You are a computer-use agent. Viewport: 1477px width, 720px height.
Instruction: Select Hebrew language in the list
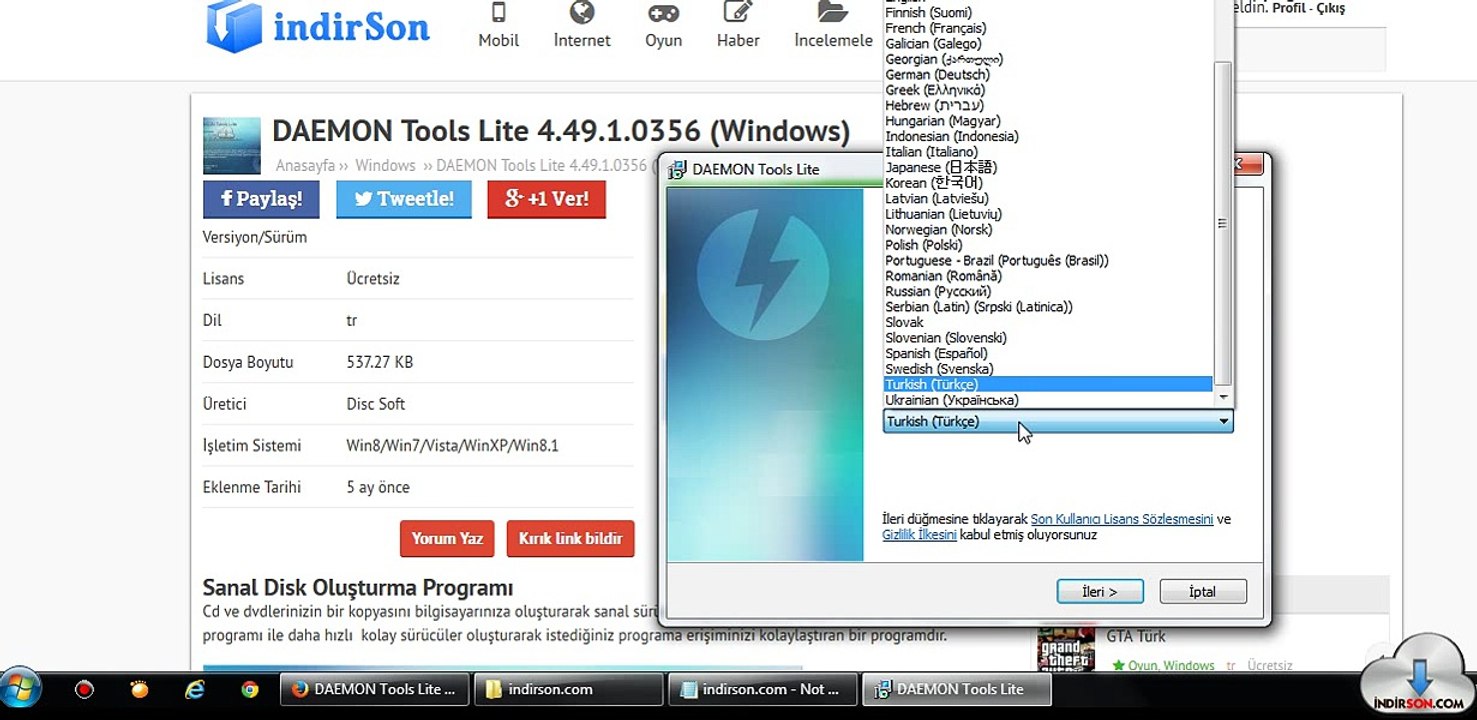tap(1048, 106)
